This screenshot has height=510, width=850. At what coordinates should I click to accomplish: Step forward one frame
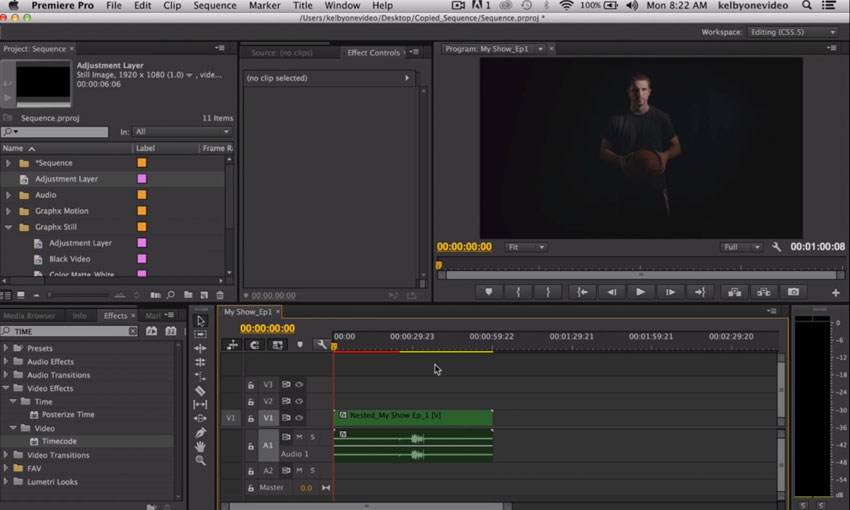[670, 292]
